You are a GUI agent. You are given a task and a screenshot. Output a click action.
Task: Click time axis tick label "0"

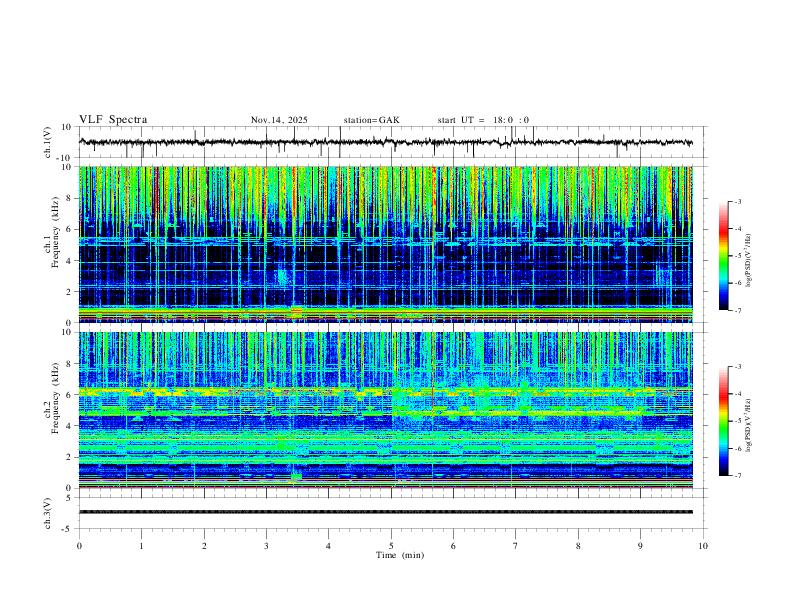79,546
